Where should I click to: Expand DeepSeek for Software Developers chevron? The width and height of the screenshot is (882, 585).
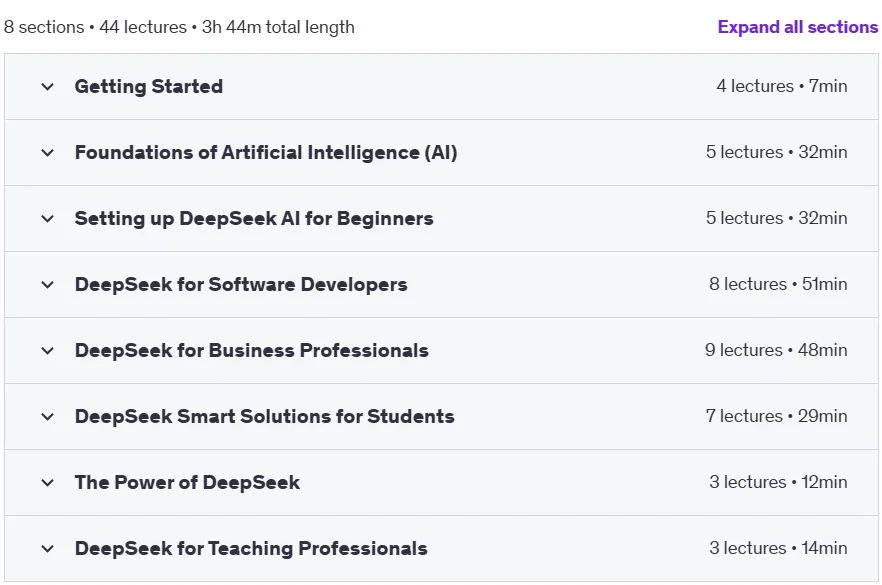(x=48, y=285)
